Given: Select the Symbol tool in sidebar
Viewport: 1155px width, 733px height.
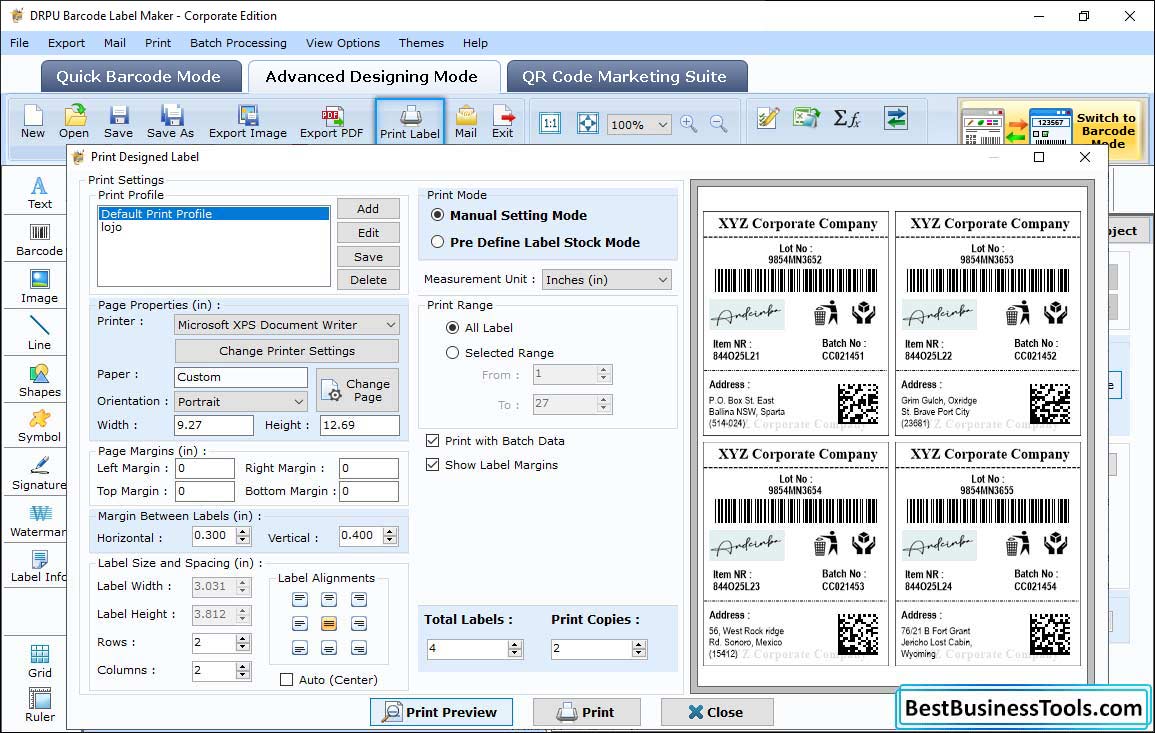Looking at the screenshot, I should (x=39, y=427).
